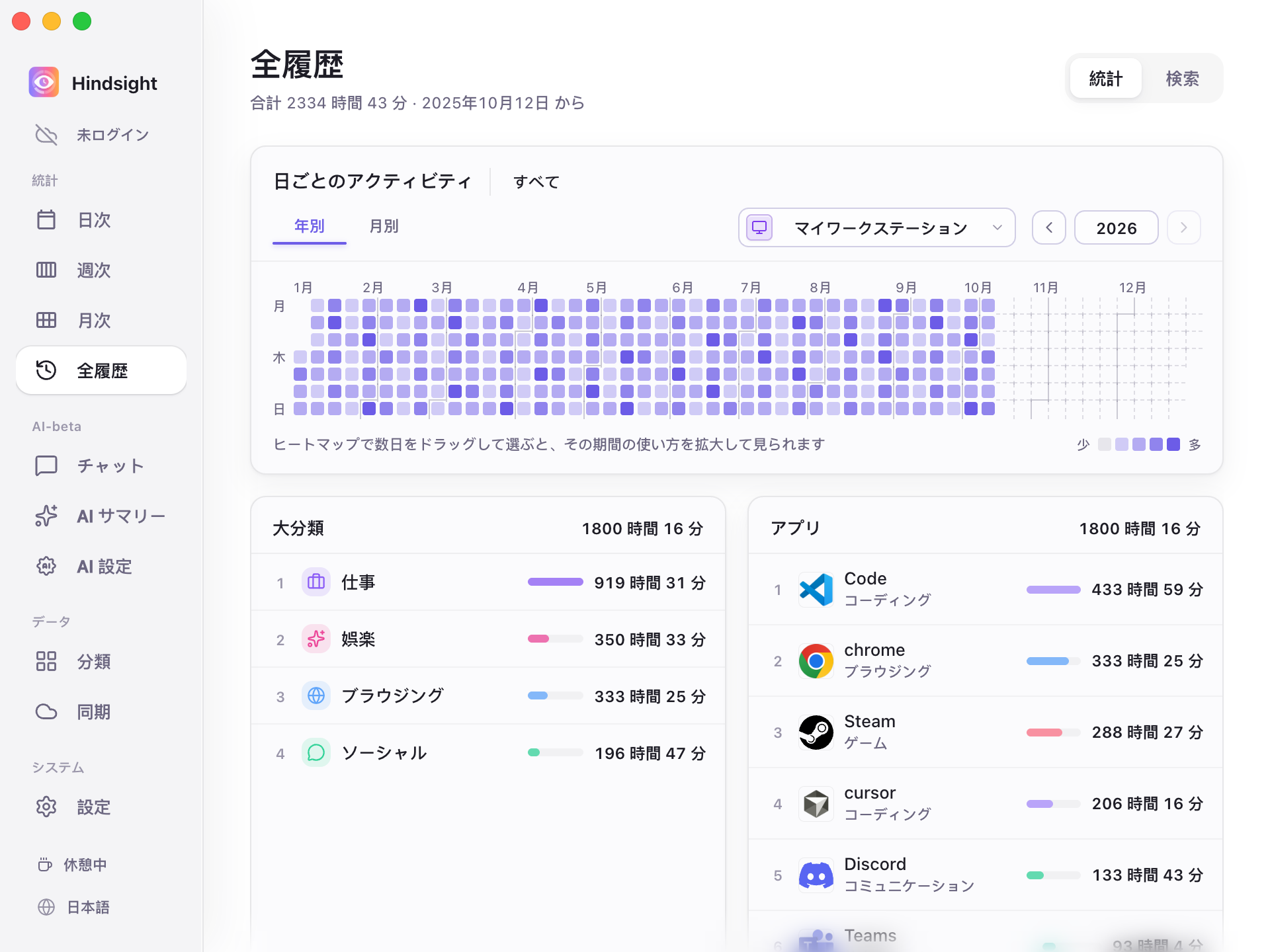Click the chrome app icon
The height and width of the screenshot is (952, 1270).
point(816,660)
